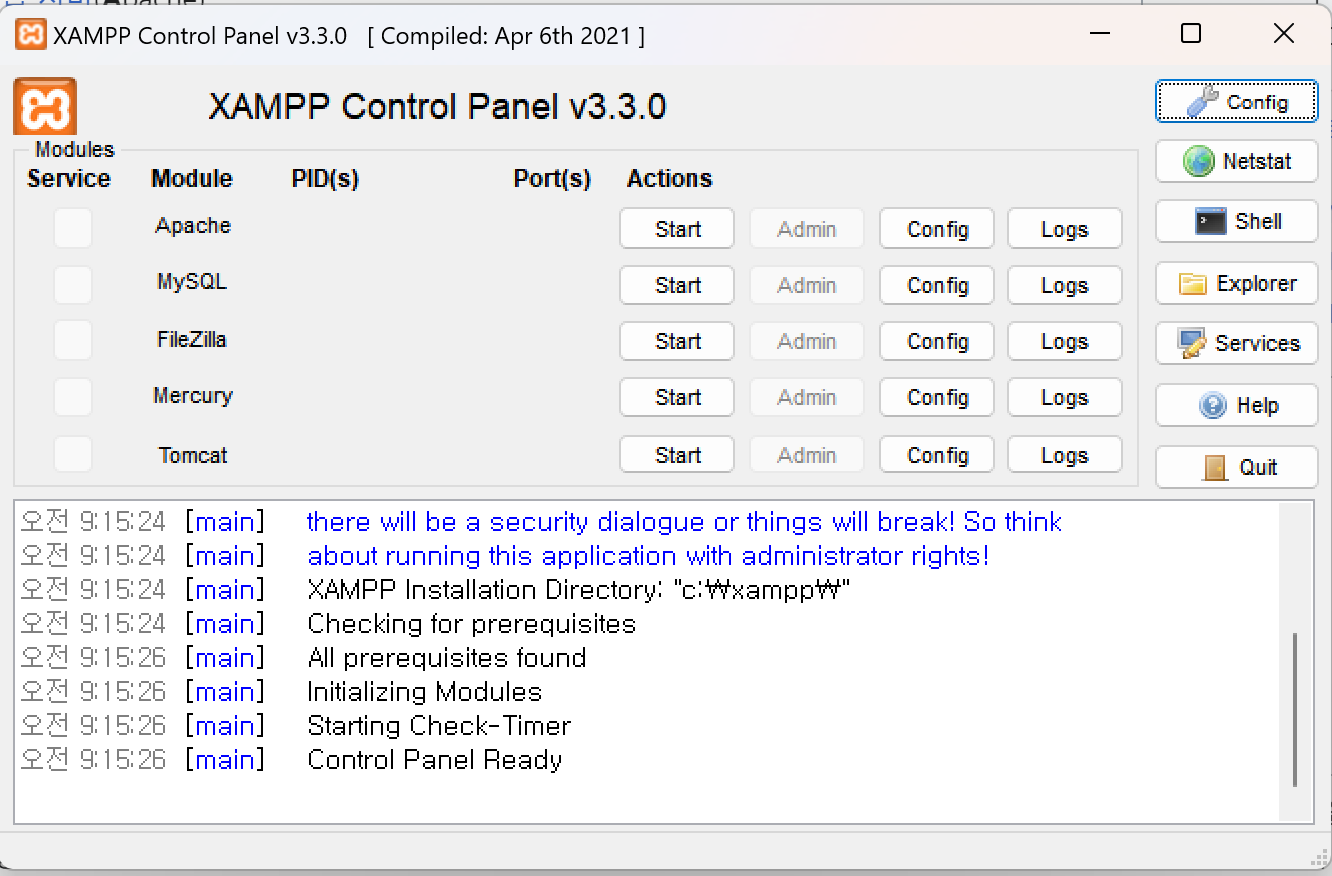Click the 'about running this application' log line

click(x=648, y=556)
